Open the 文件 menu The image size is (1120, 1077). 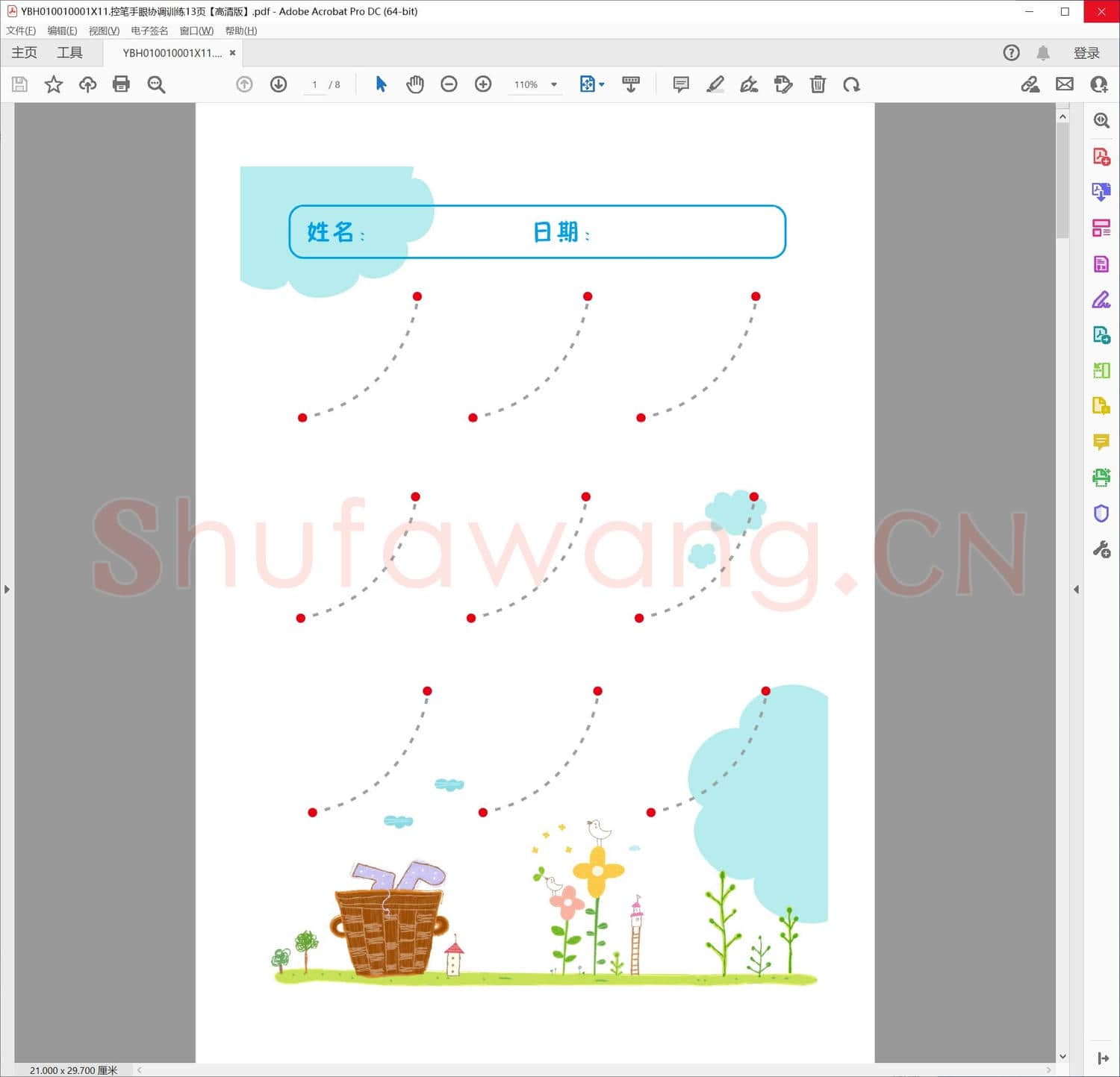click(x=21, y=31)
